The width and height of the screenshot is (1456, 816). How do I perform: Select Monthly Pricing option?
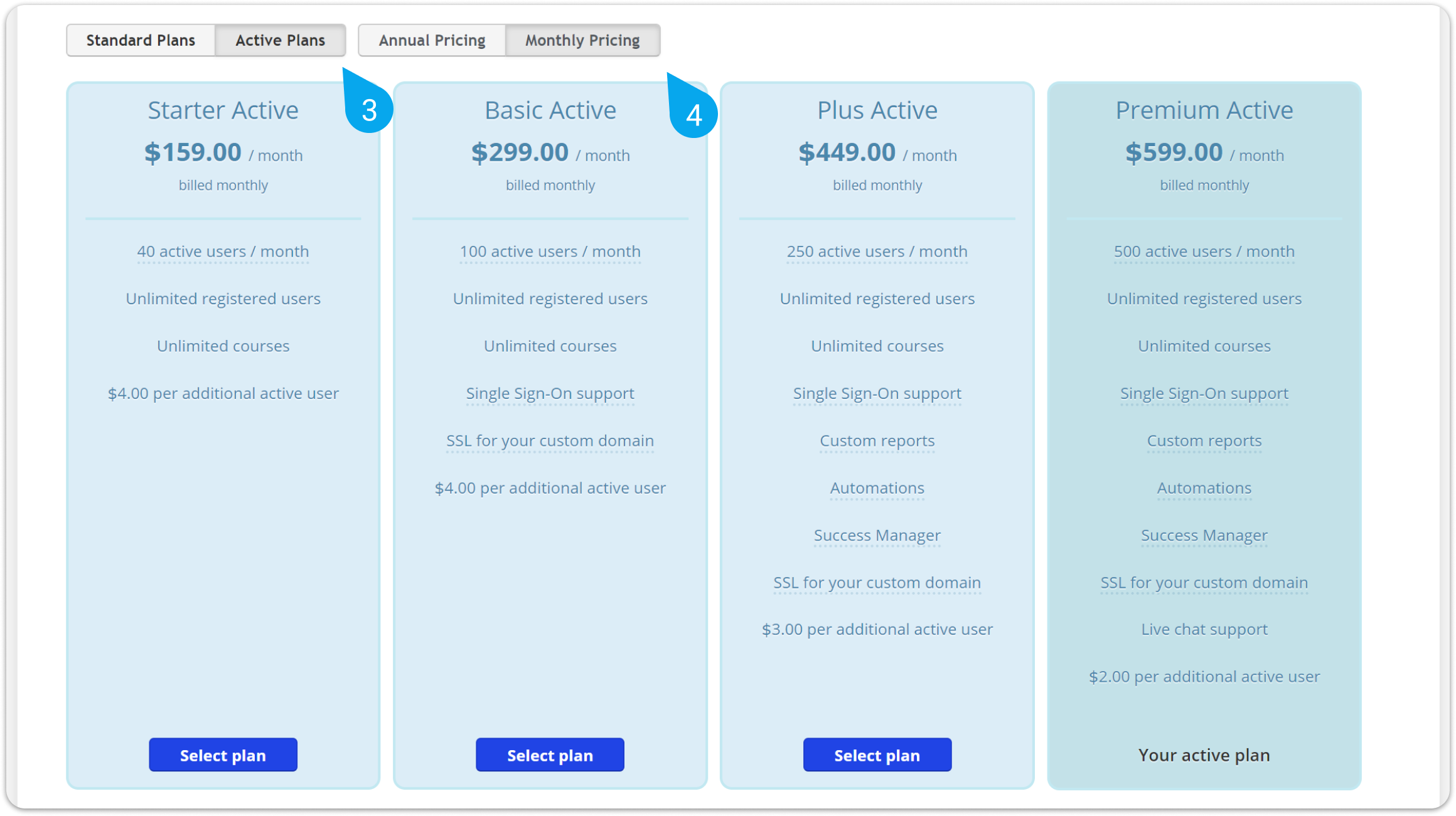582,41
